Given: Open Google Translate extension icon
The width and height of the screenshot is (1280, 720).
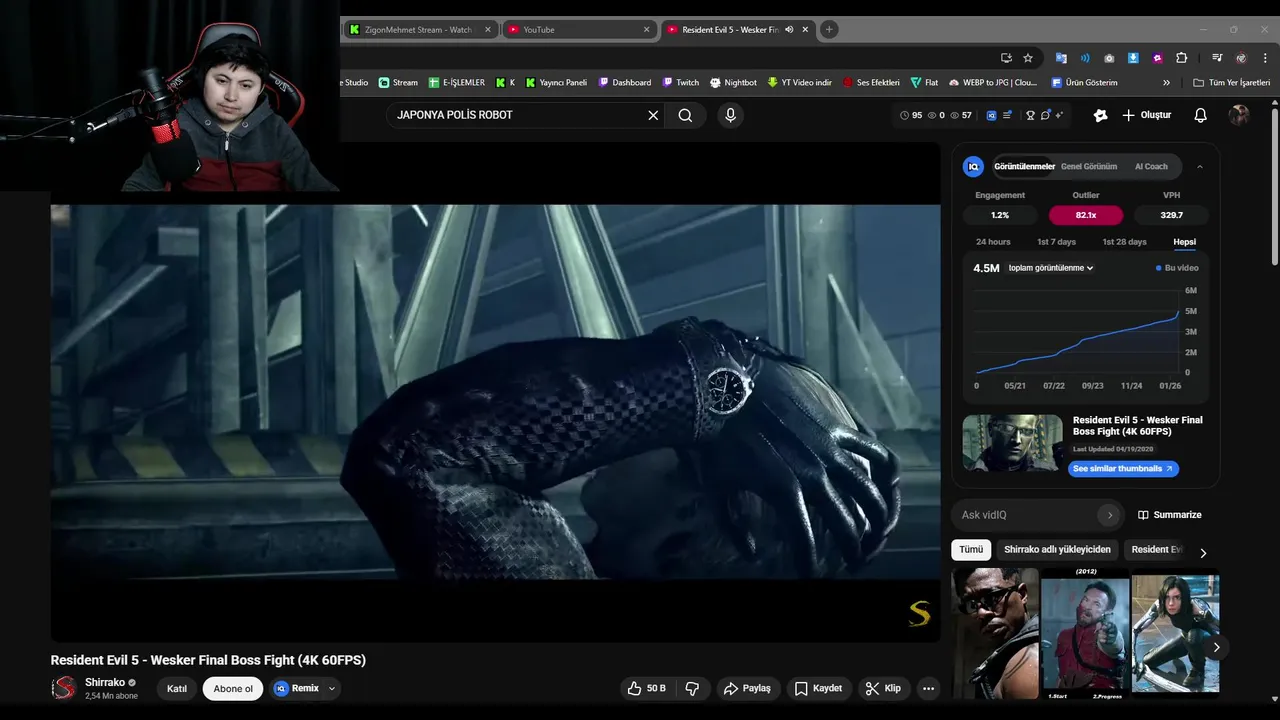Looking at the screenshot, I should (x=1061, y=58).
